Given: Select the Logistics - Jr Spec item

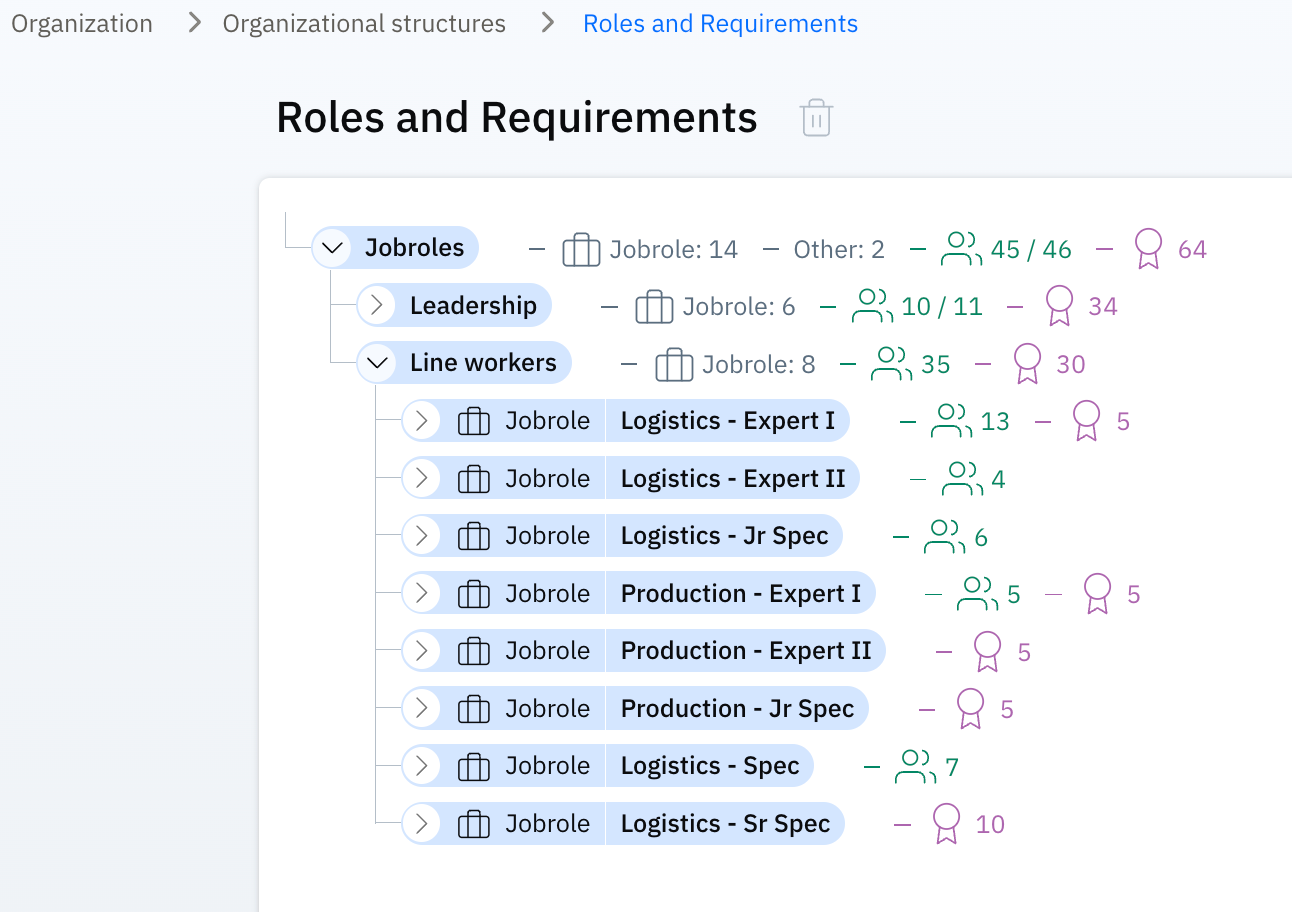Looking at the screenshot, I should click(x=724, y=536).
